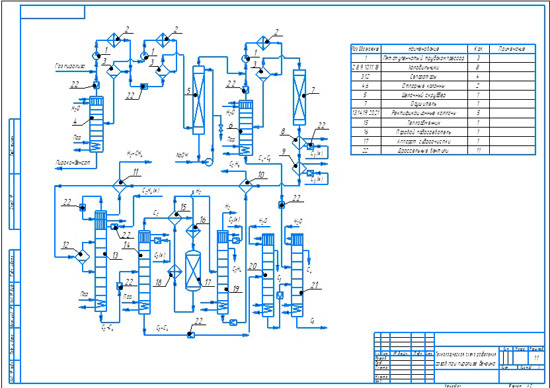Select the stripping column labeled 4

(x=96, y=125)
